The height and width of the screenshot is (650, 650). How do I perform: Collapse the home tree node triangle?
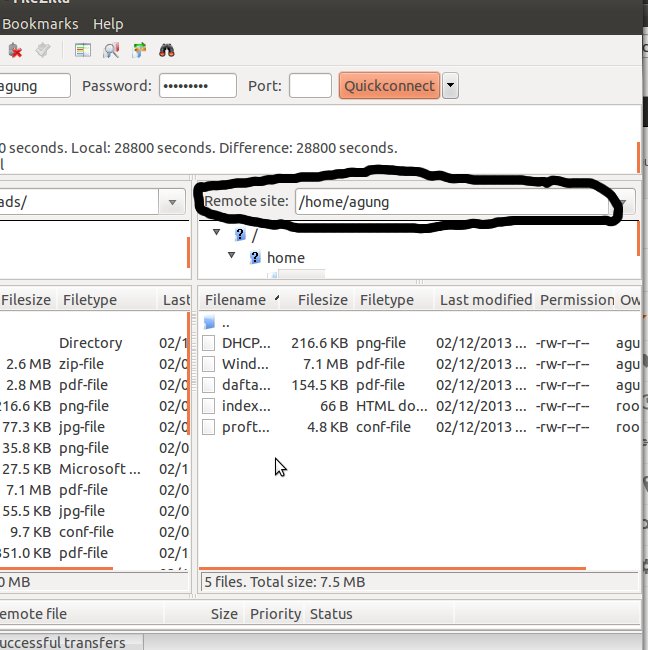pyautogui.click(x=231, y=255)
